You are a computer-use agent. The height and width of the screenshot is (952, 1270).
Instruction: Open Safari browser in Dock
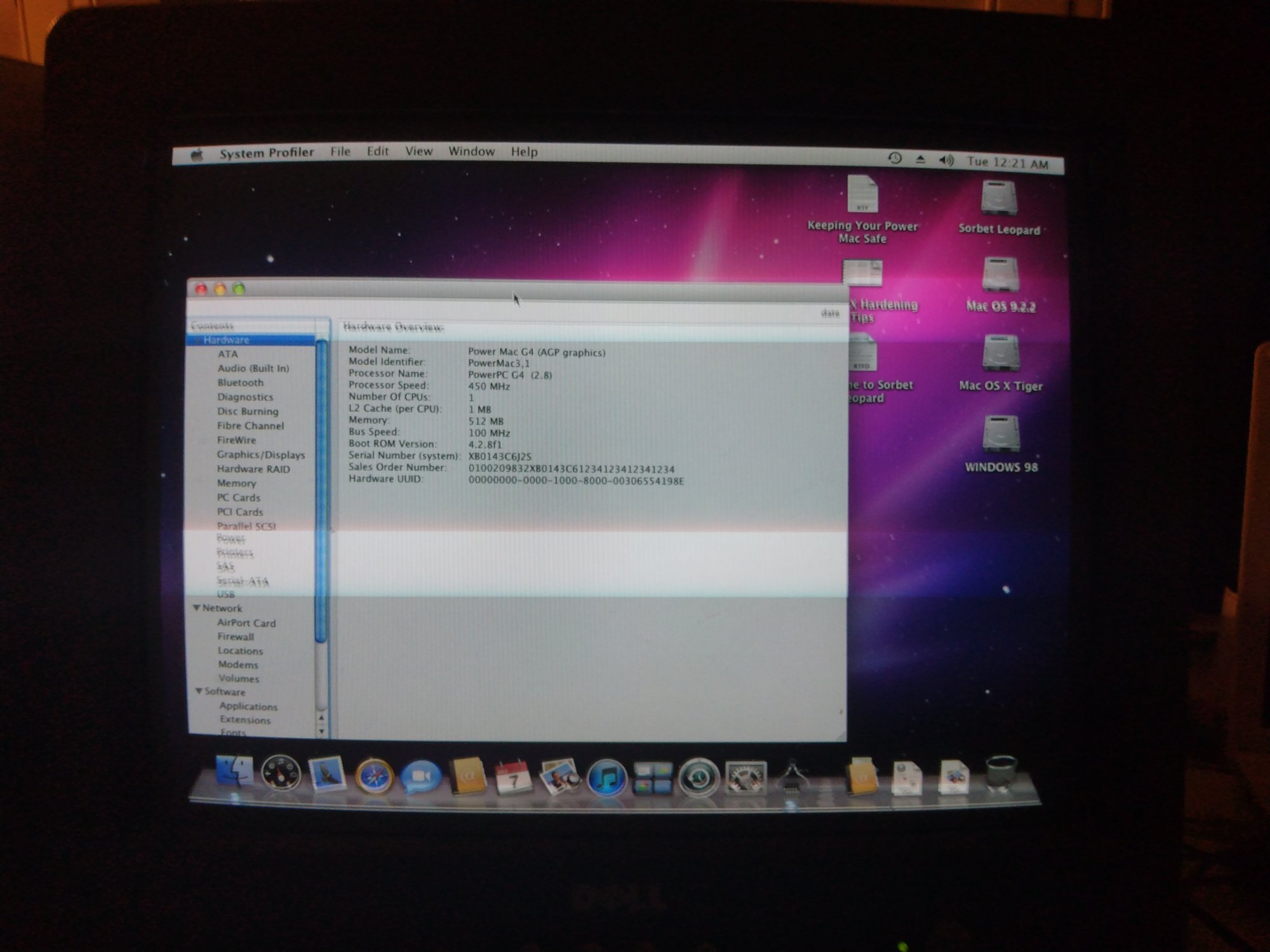tap(374, 776)
